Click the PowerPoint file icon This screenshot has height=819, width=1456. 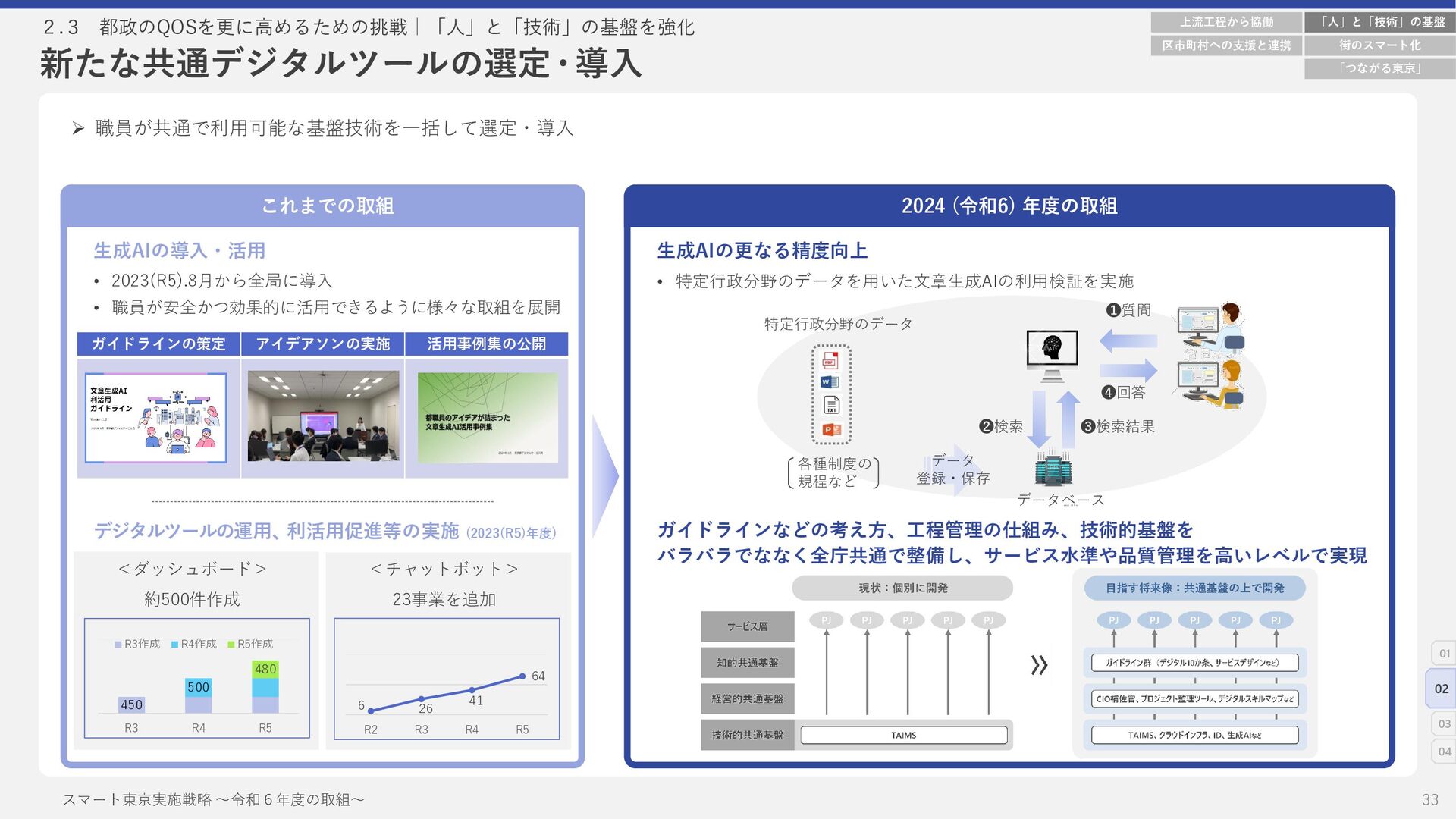tap(831, 429)
